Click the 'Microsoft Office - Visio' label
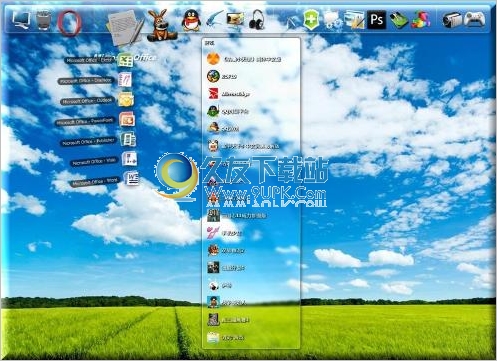Image resolution: width=497 pixels, height=361 pixels. click(94, 162)
